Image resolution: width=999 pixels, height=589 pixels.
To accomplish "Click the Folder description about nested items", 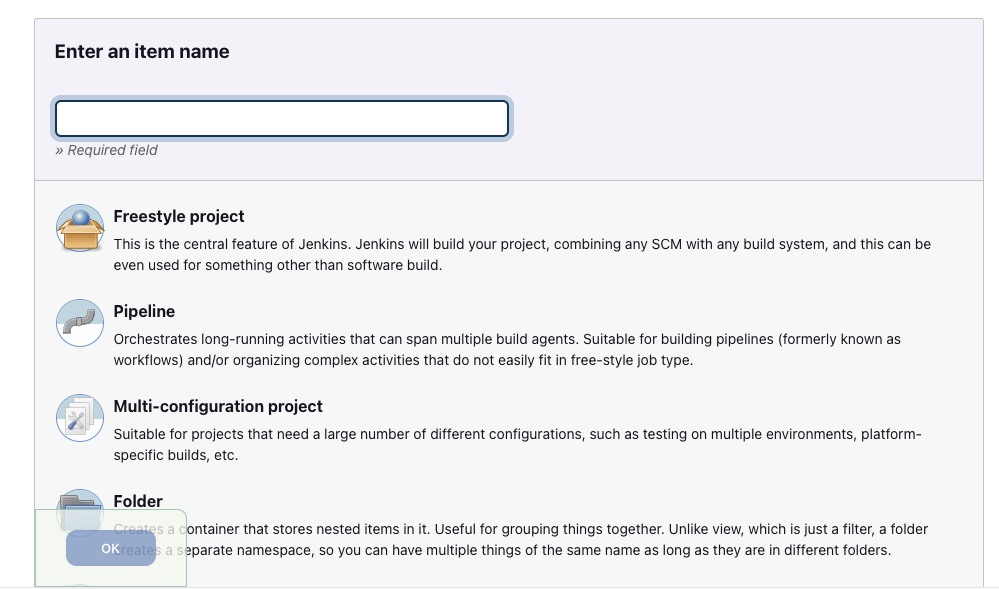I will pyautogui.click(x=520, y=529).
